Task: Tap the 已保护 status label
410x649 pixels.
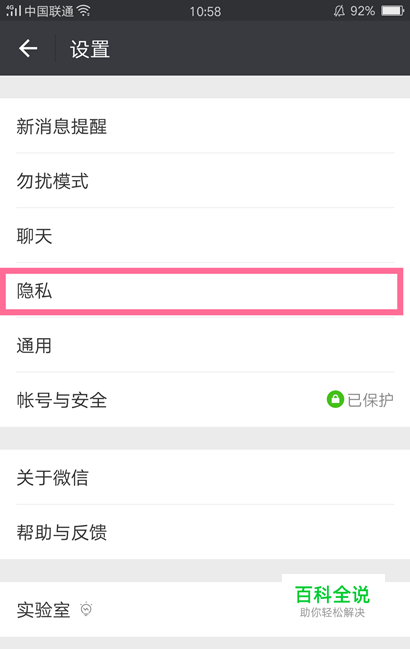Action: 370,400
